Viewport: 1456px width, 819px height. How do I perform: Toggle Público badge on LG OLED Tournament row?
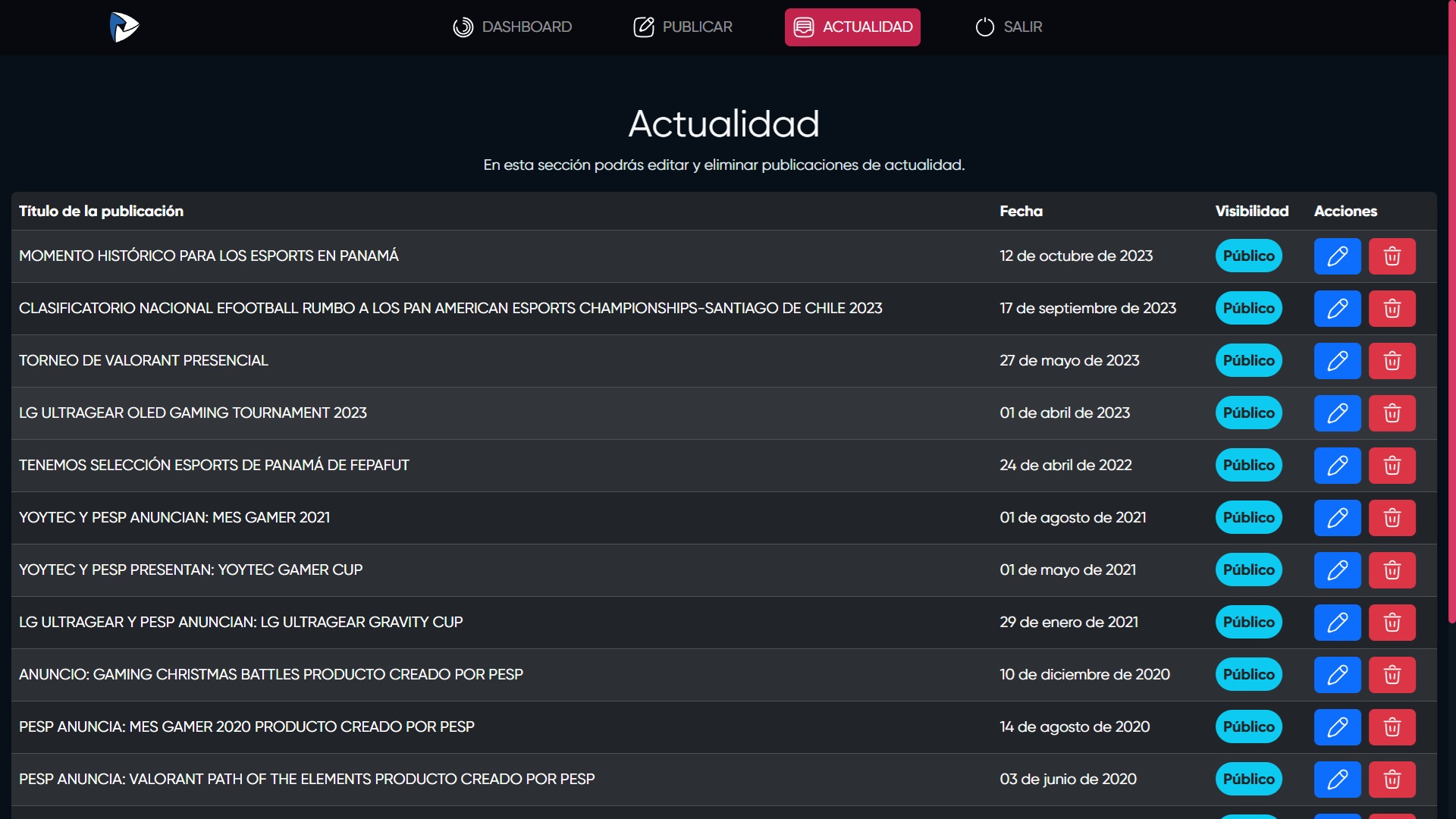1249,413
